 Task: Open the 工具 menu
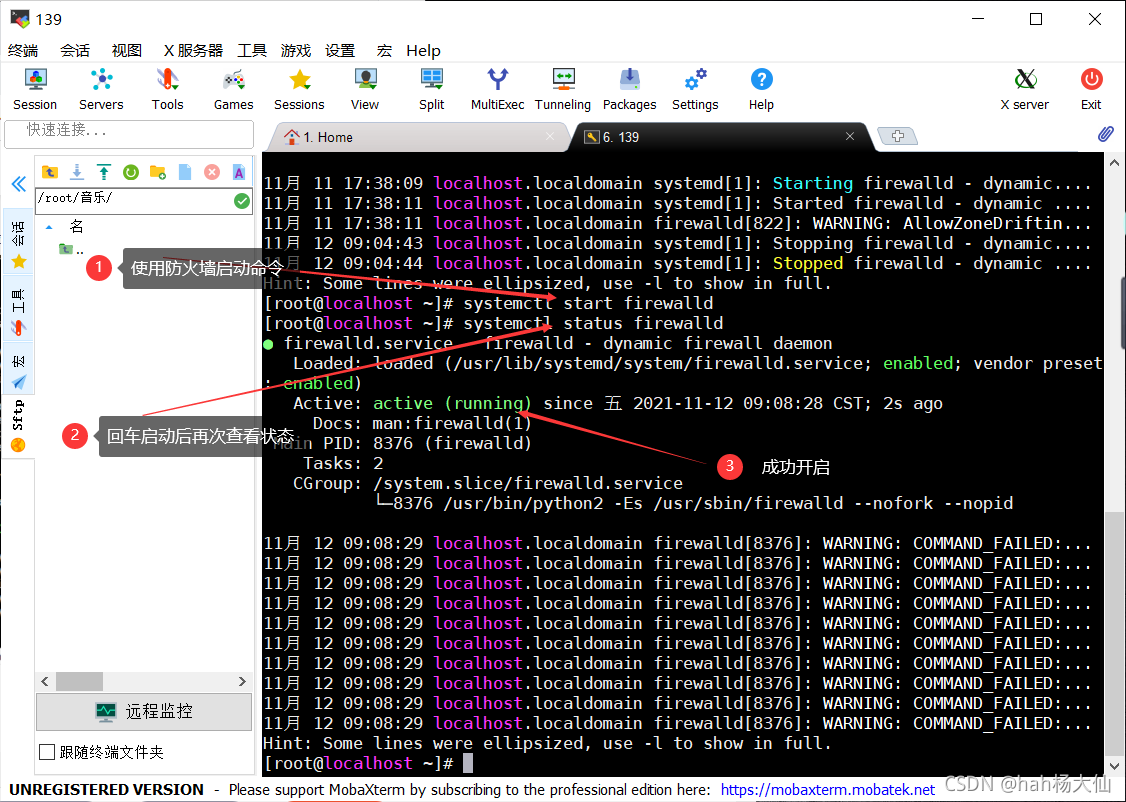click(252, 50)
